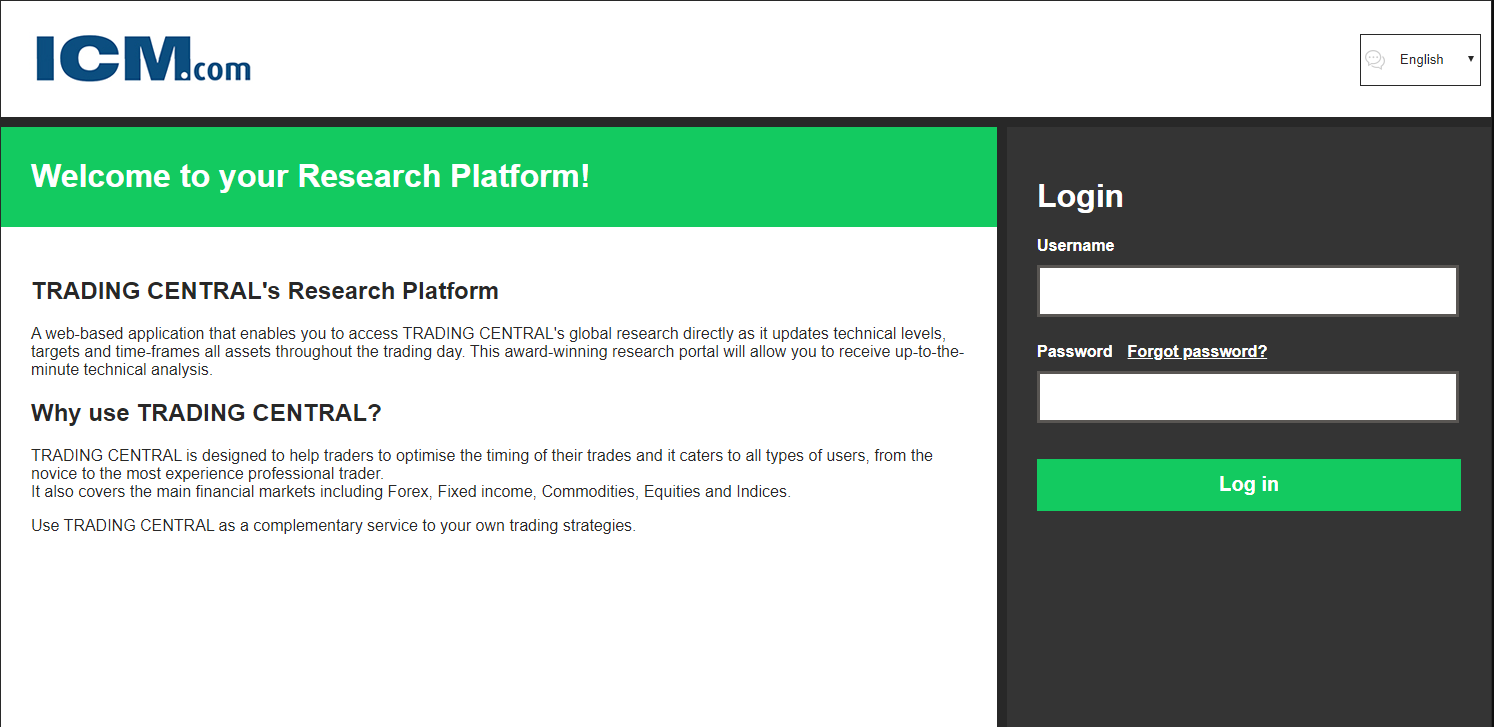Click the Login heading
Screen dimensions: 1494x727
click(x=1080, y=196)
